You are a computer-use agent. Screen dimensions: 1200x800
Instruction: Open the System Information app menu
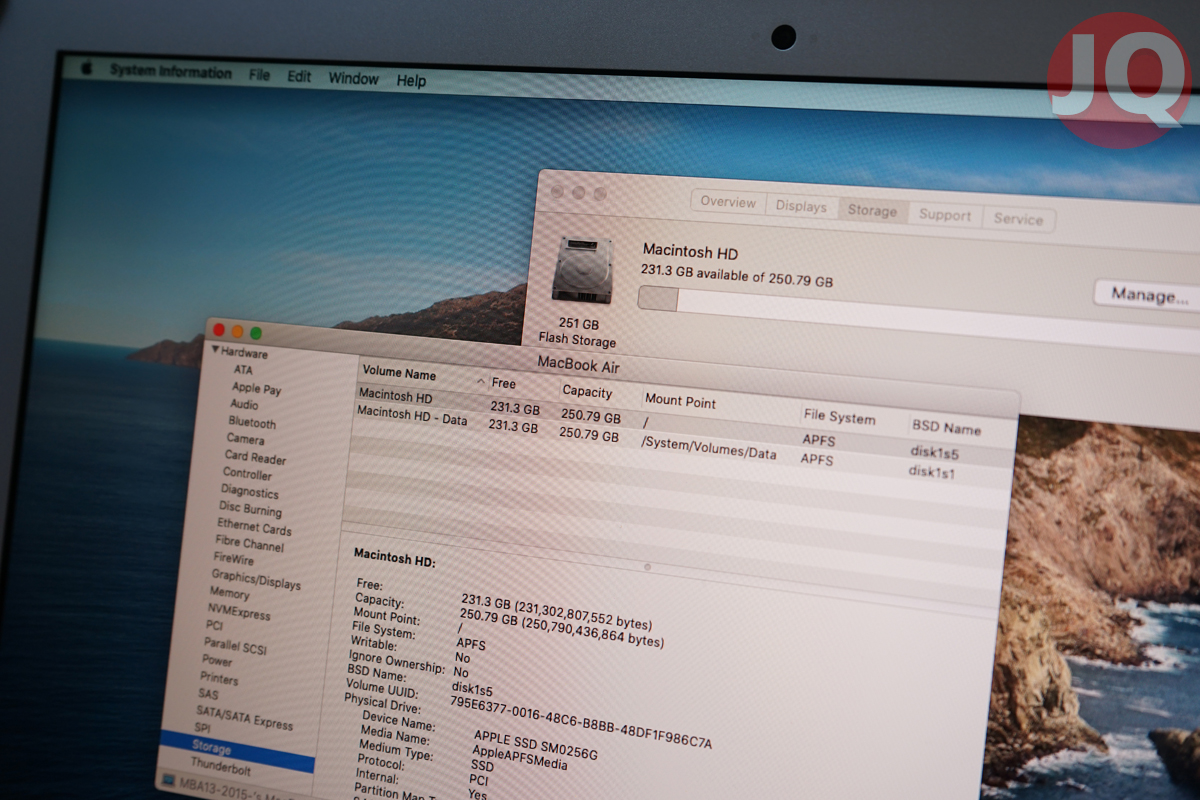[171, 72]
